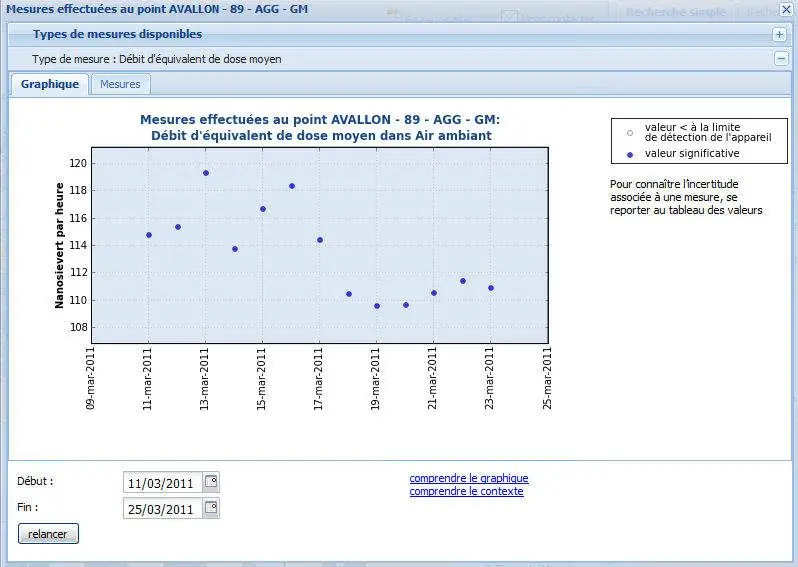Open the comprendre le contexte link
The width and height of the screenshot is (798, 567).
click(466, 492)
